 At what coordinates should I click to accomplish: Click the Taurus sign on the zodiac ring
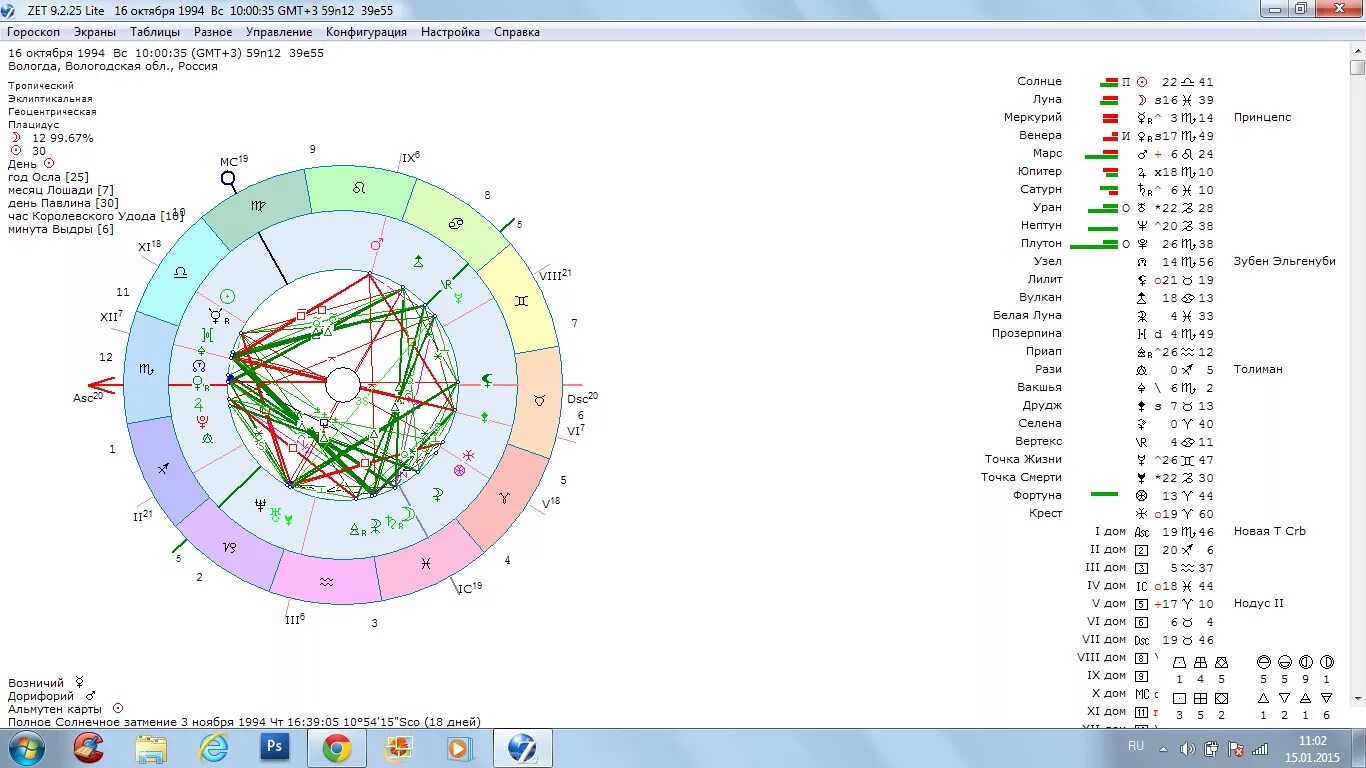click(539, 400)
